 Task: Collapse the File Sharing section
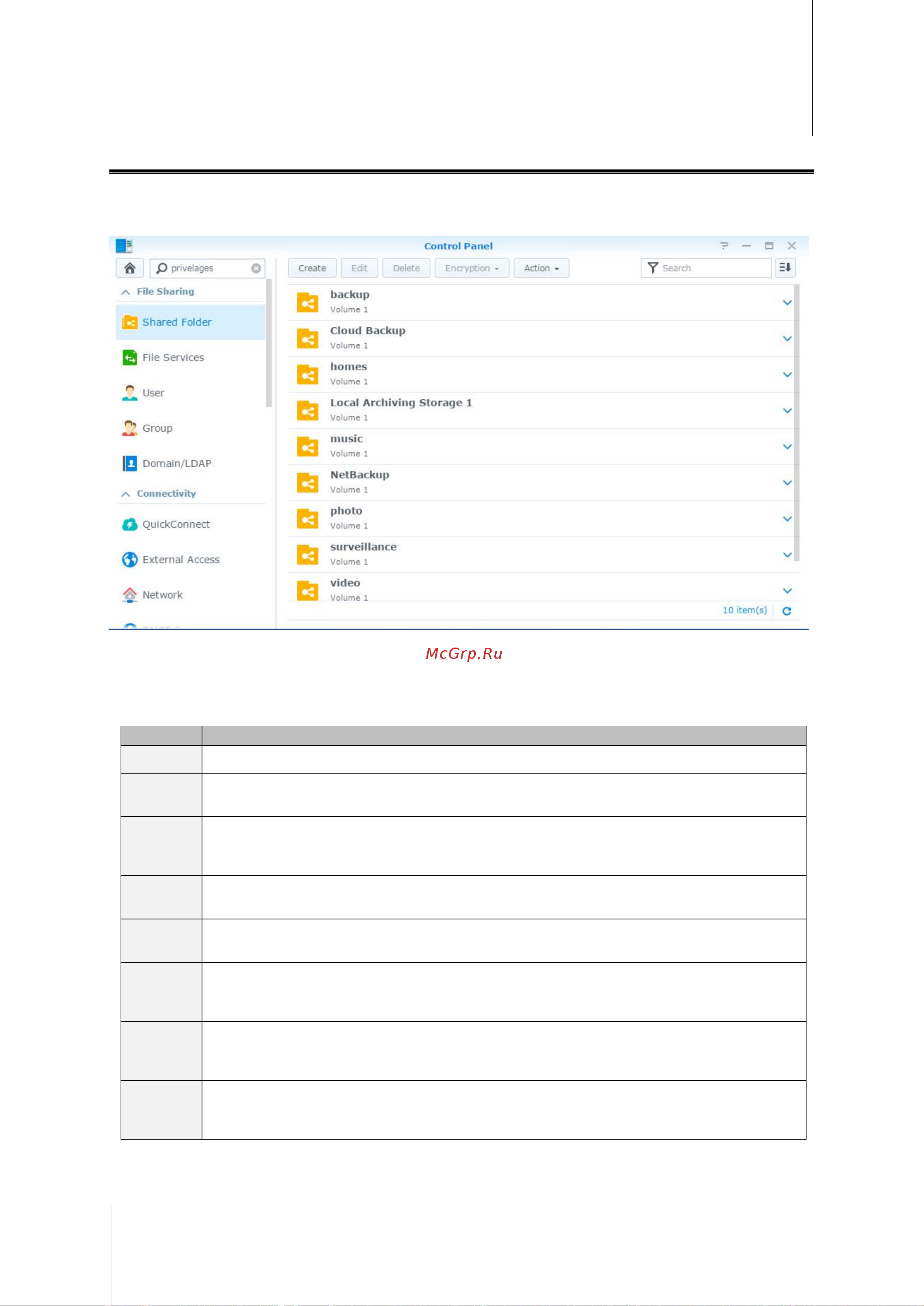pyautogui.click(x=126, y=292)
